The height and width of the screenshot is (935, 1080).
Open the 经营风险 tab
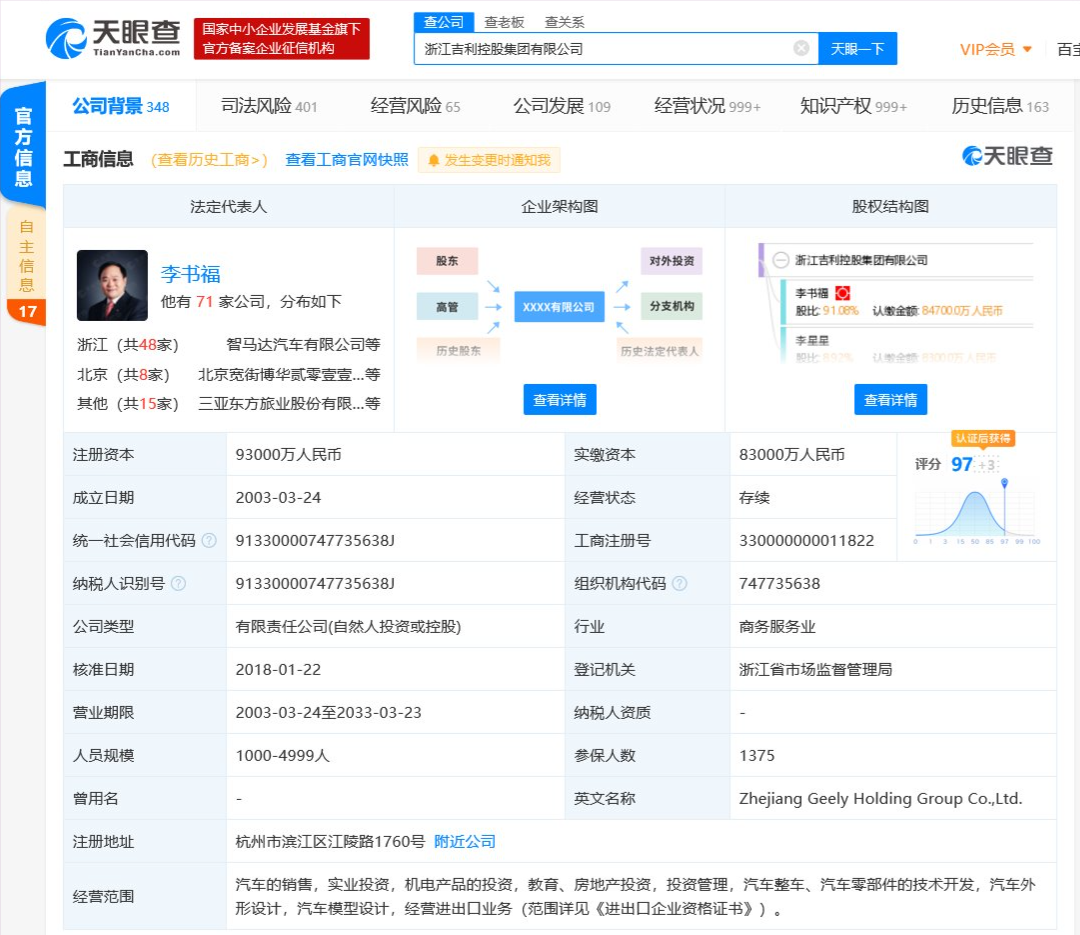click(x=415, y=106)
